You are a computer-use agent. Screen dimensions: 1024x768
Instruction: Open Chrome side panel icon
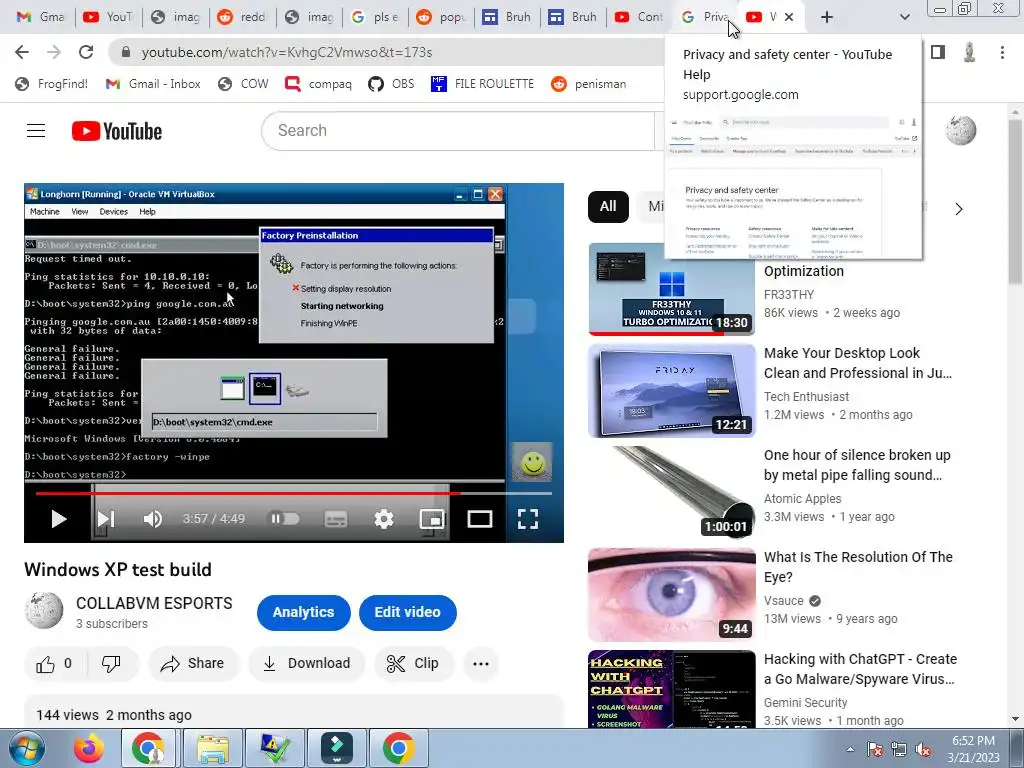[938, 52]
